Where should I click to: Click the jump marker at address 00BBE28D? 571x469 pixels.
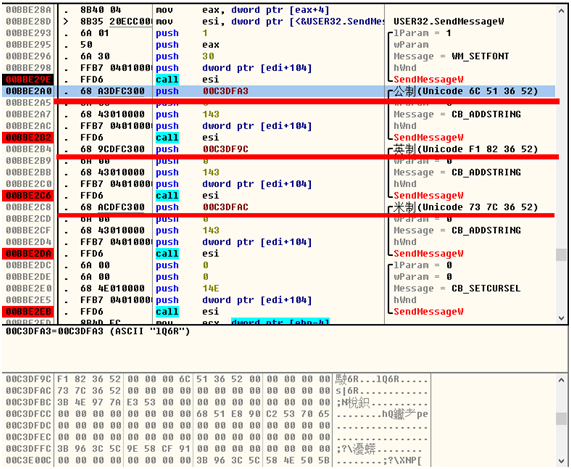[66, 22]
